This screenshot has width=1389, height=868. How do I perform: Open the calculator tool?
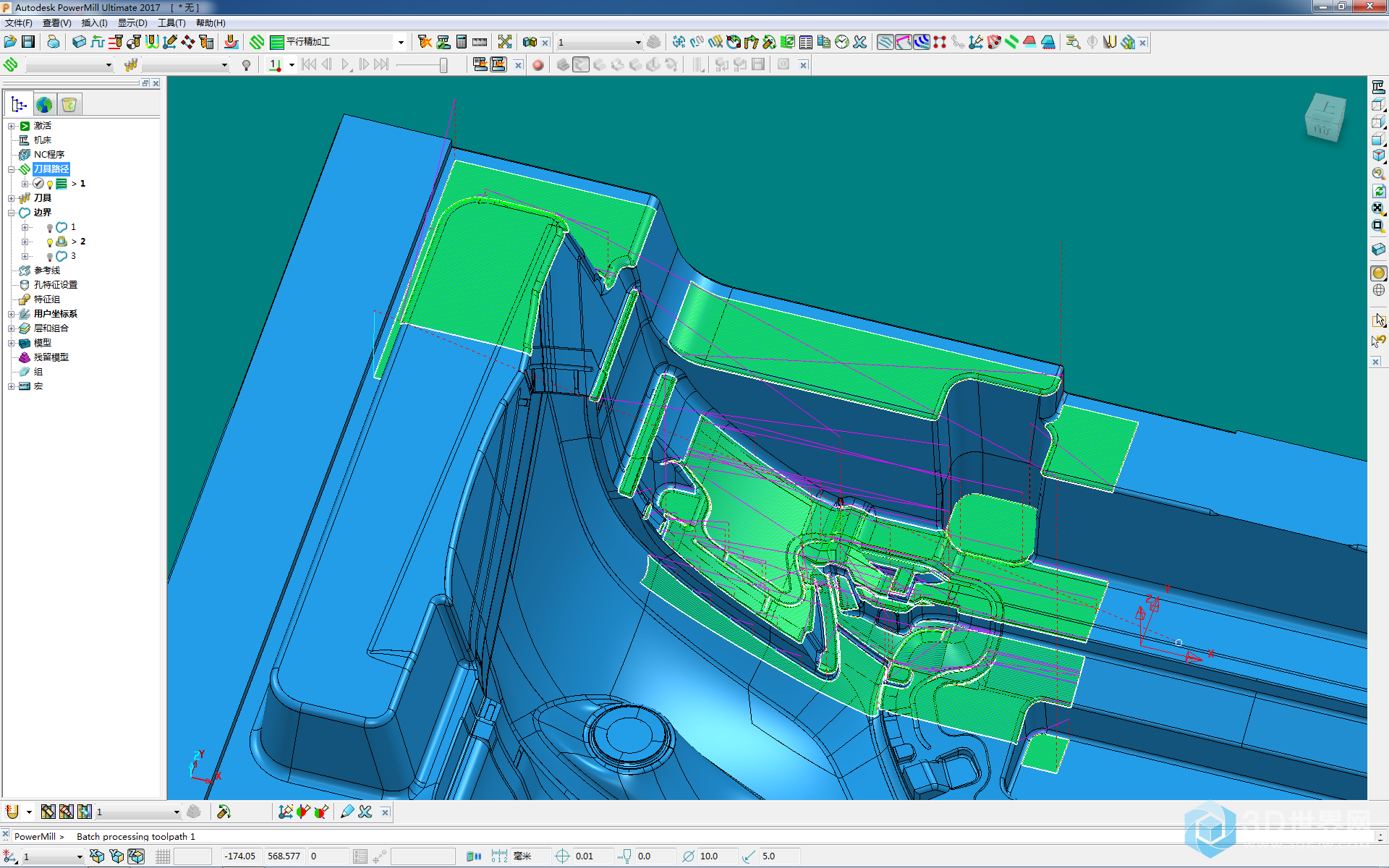[462, 42]
